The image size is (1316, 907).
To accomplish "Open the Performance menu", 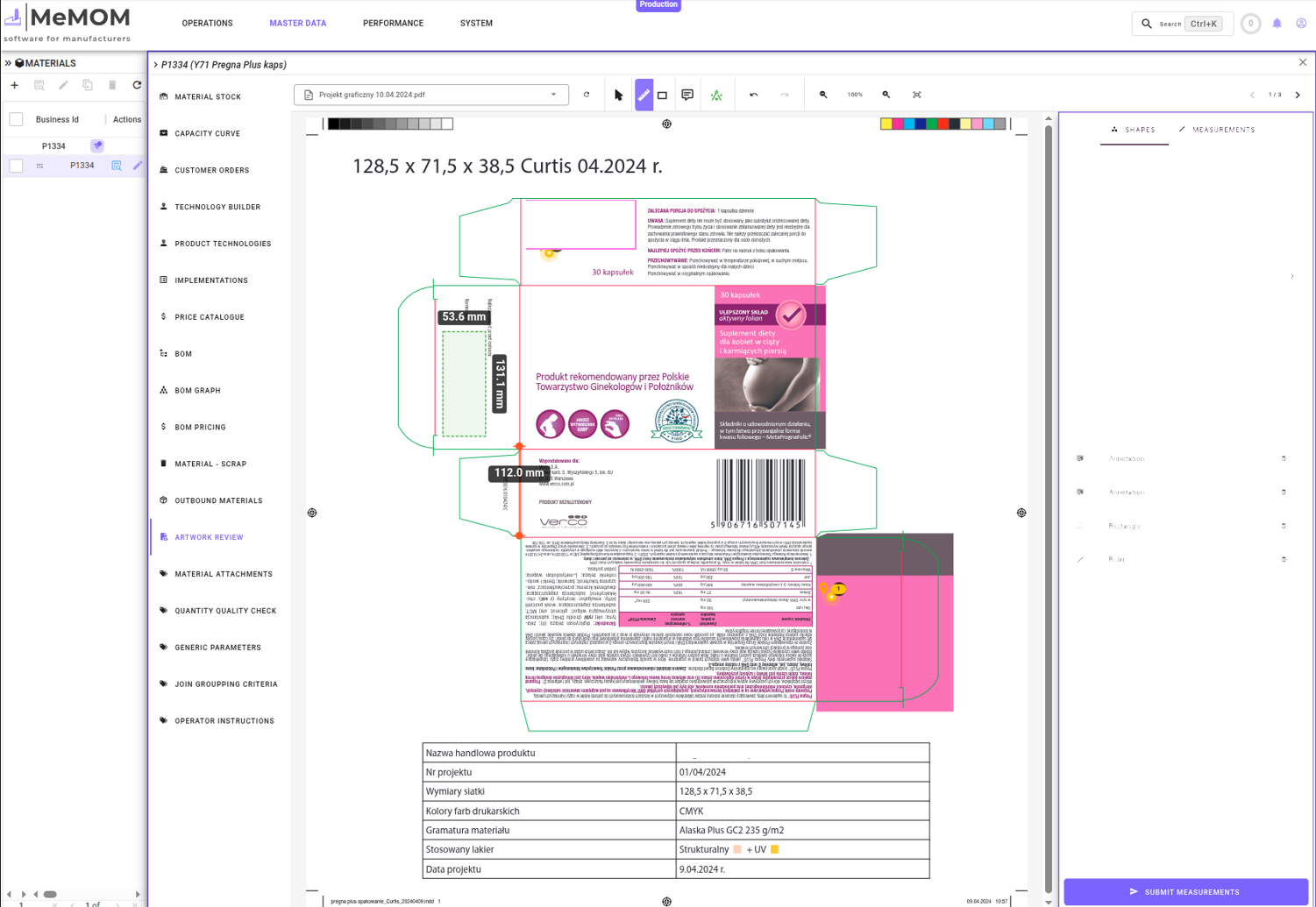I will pyautogui.click(x=394, y=24).
